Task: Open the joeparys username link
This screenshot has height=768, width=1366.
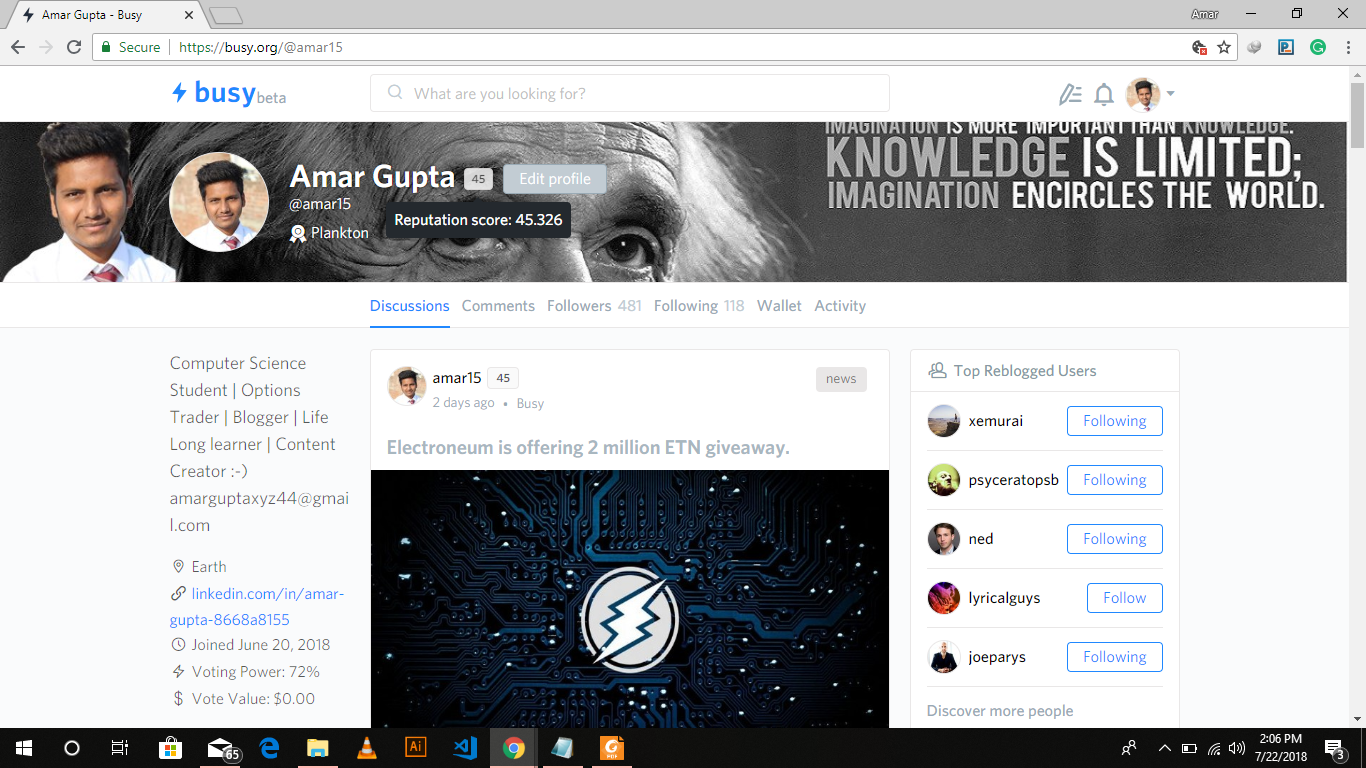Action: click(x=997, y=657)
